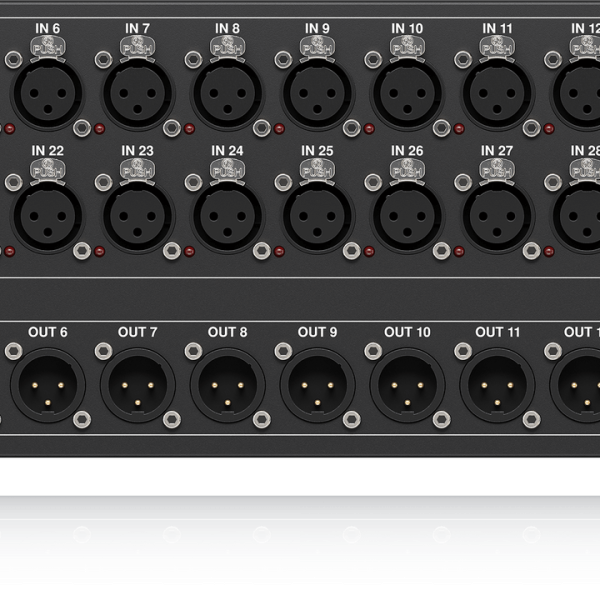
Task: Click the PUSH tab above IN 27 socket
Action: coord(497,170)
